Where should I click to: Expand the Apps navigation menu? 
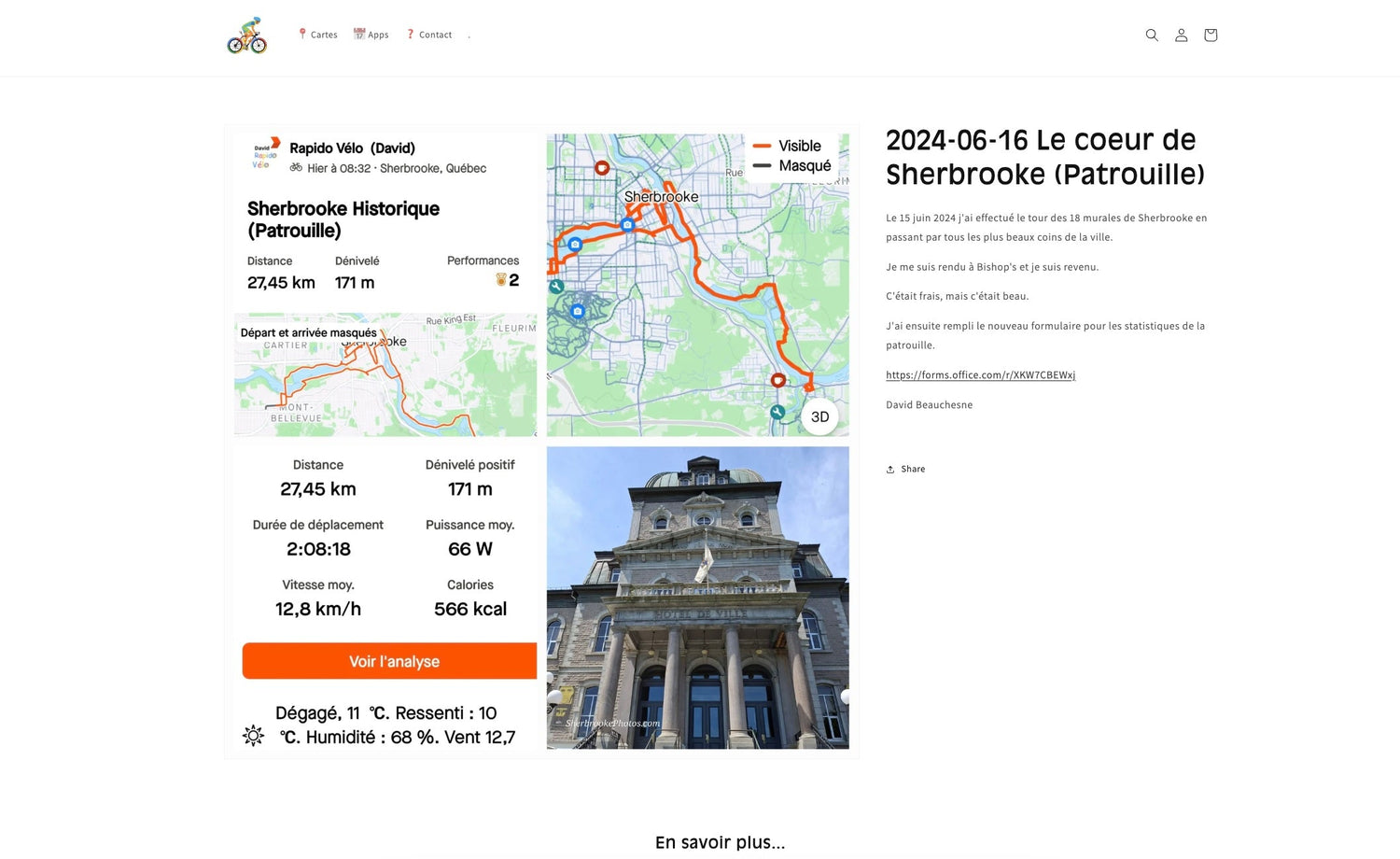tap(371, 35)
